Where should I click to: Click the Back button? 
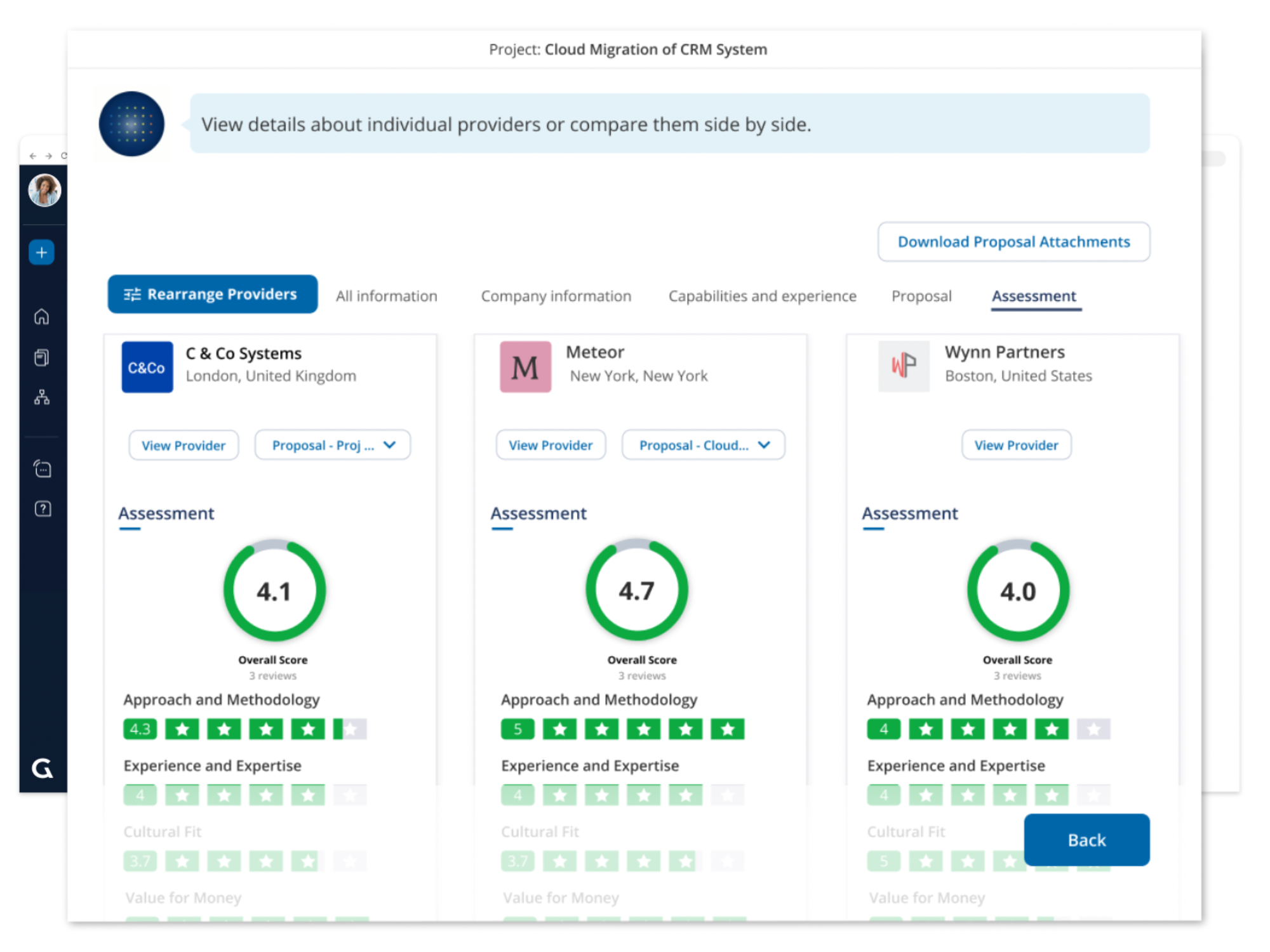(1087, 840)
